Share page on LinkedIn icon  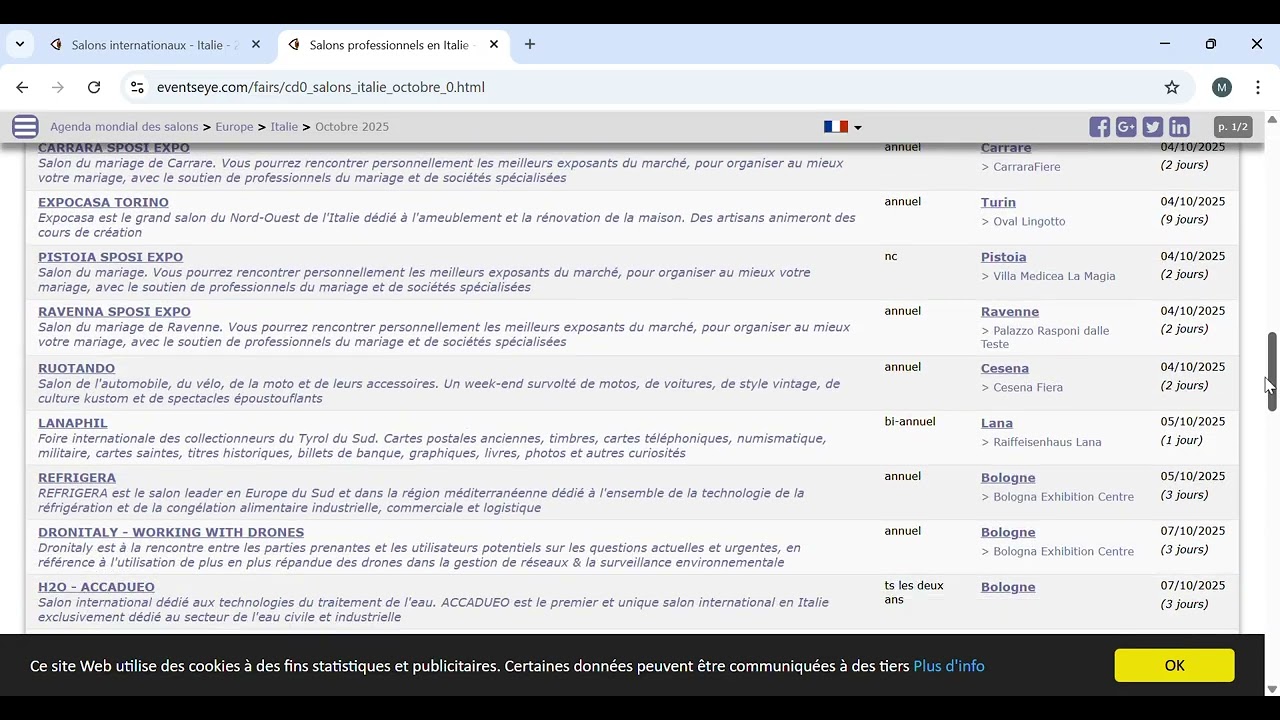tap(1179, 127)
